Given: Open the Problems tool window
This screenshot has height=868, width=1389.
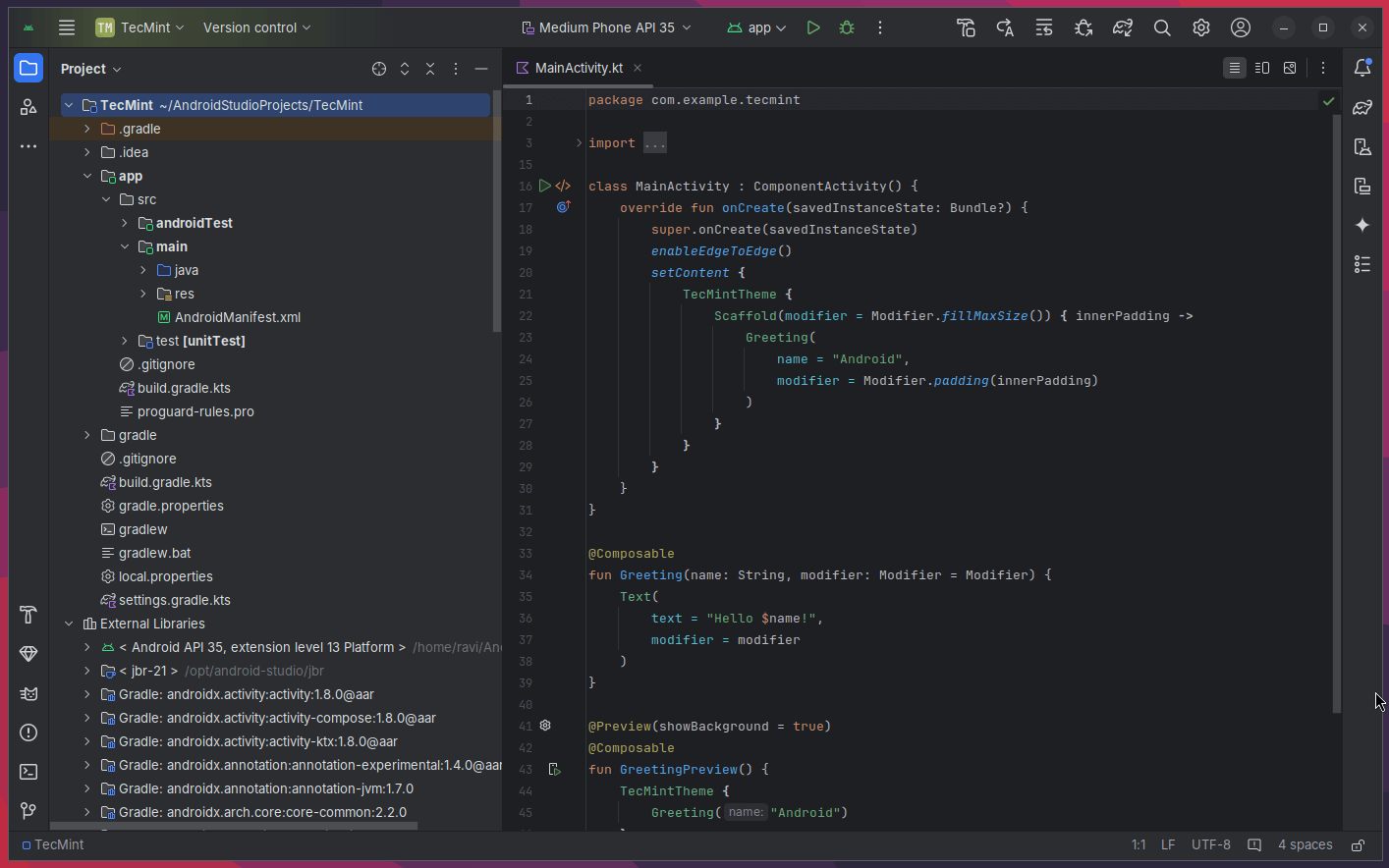Looking at the screenshot, I should click(28, 732).
